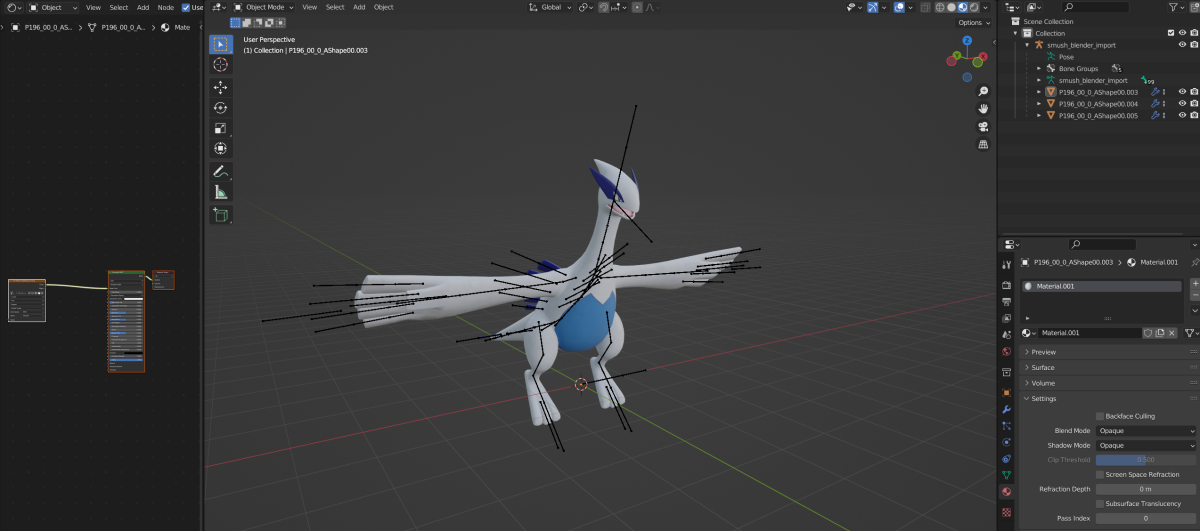Image resolution: width=1200 pixels, height=531 pixels.
Task: Select the Measure tool
Action: [x=220, y=192]
